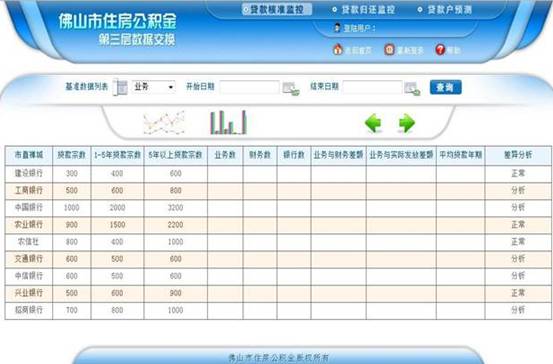Viewport: 553px width, 364px height.
Task: Select the 贷款归还监控 tab
Action: pyautogui.click(x=364, y=10)
